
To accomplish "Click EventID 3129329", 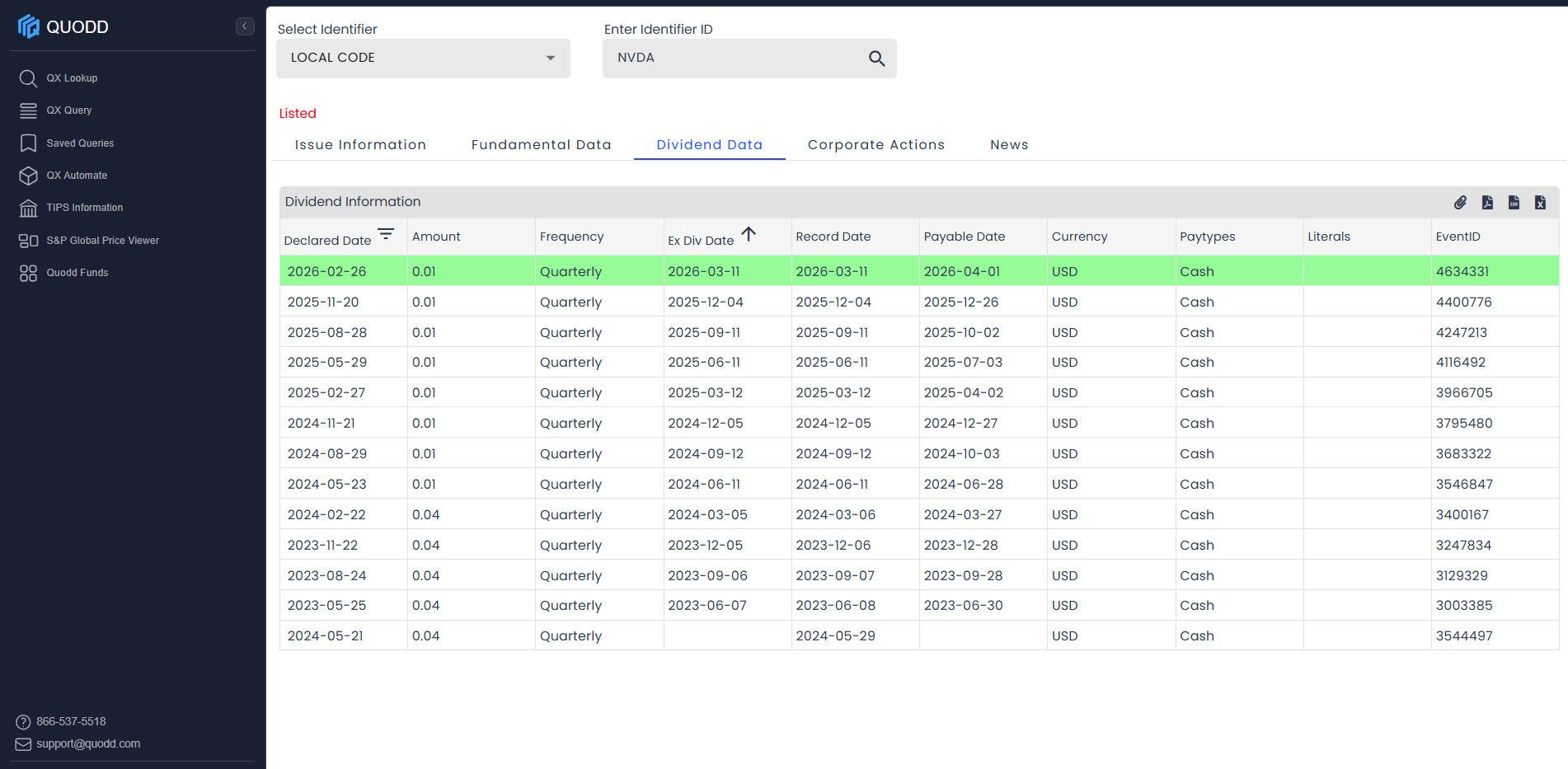I will point(1462,576).
